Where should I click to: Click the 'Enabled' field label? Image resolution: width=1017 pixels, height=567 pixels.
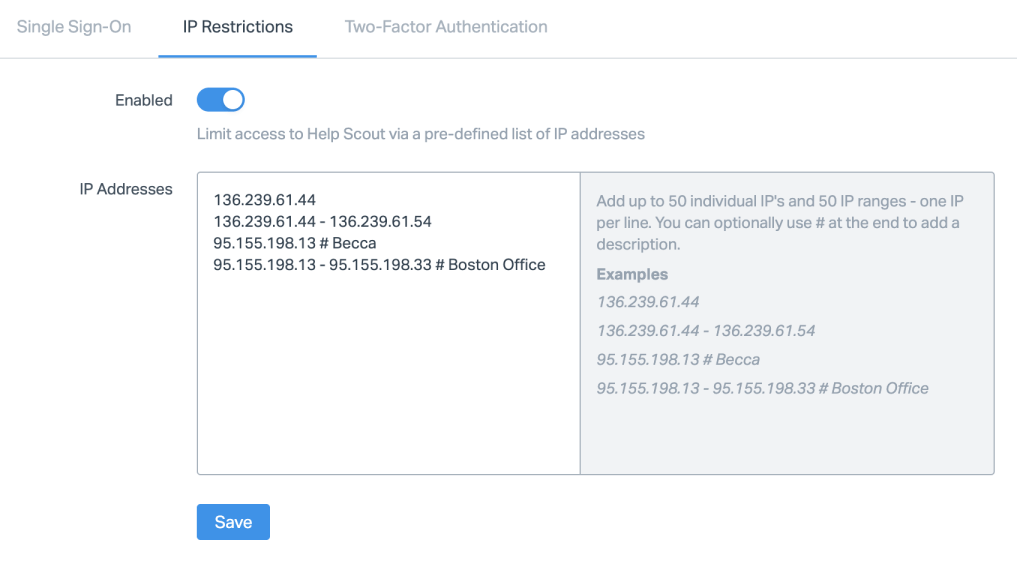point(143,100)
